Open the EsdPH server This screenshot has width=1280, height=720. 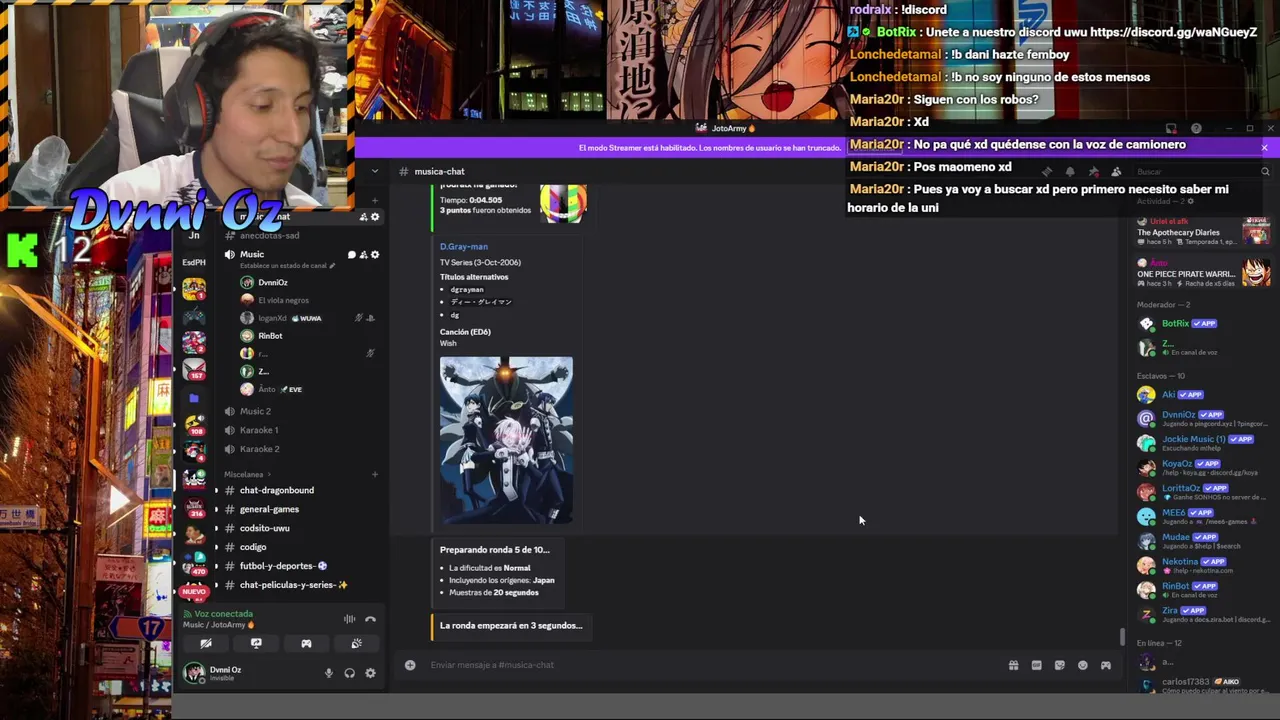[194, 262]
